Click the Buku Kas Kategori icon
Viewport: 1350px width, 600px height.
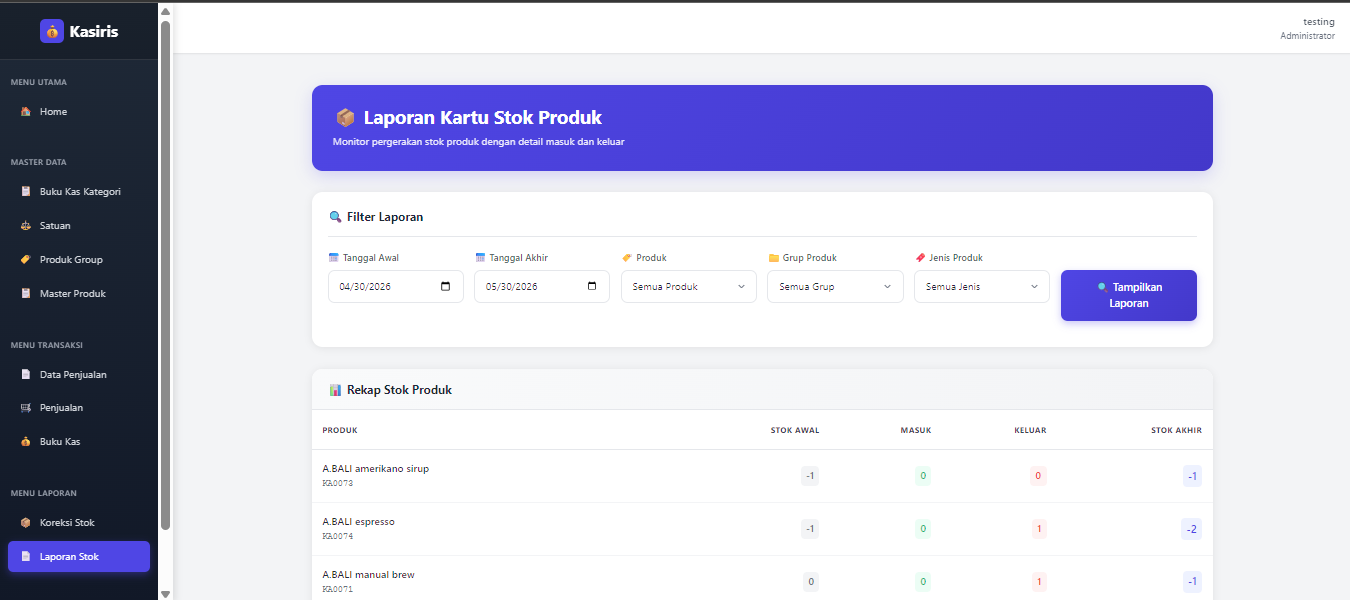click(26, 192)
